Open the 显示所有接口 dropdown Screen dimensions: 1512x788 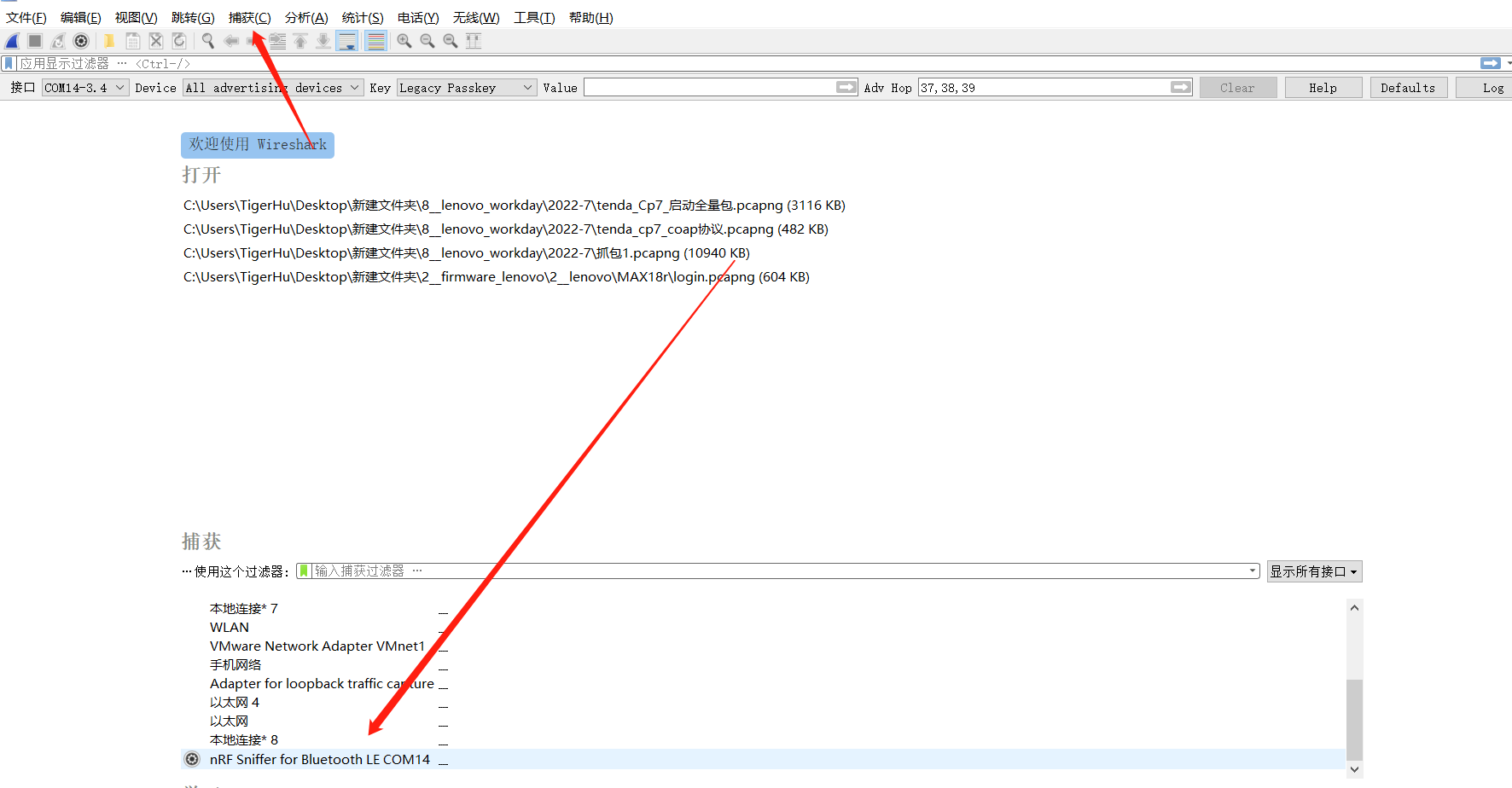pos(1314,571)
